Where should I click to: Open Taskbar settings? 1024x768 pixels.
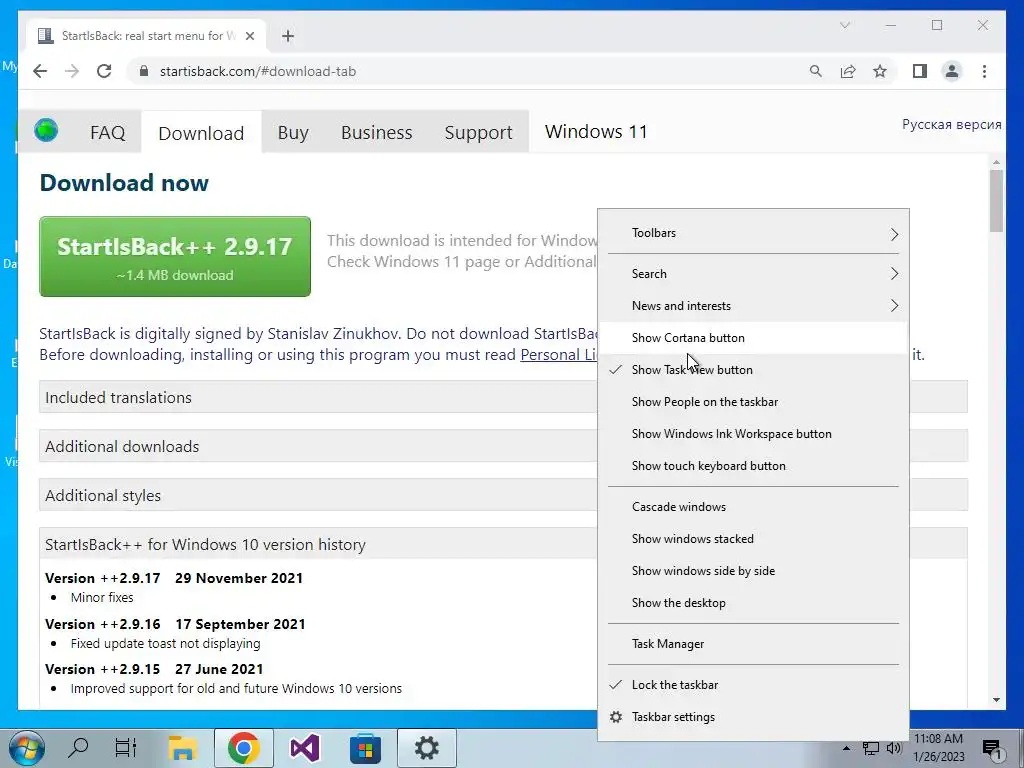753,716
